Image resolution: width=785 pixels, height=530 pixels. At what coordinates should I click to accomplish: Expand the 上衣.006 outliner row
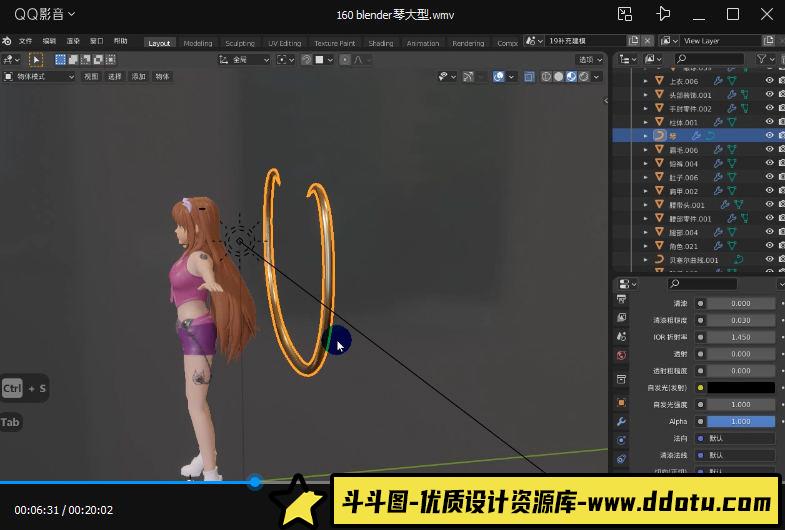pyautogui.click(x=646, y=81)
